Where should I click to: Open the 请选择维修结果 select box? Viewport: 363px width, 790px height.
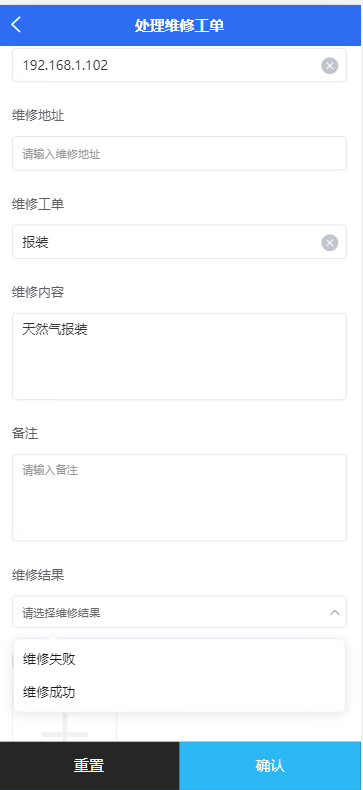click(179, 612)
